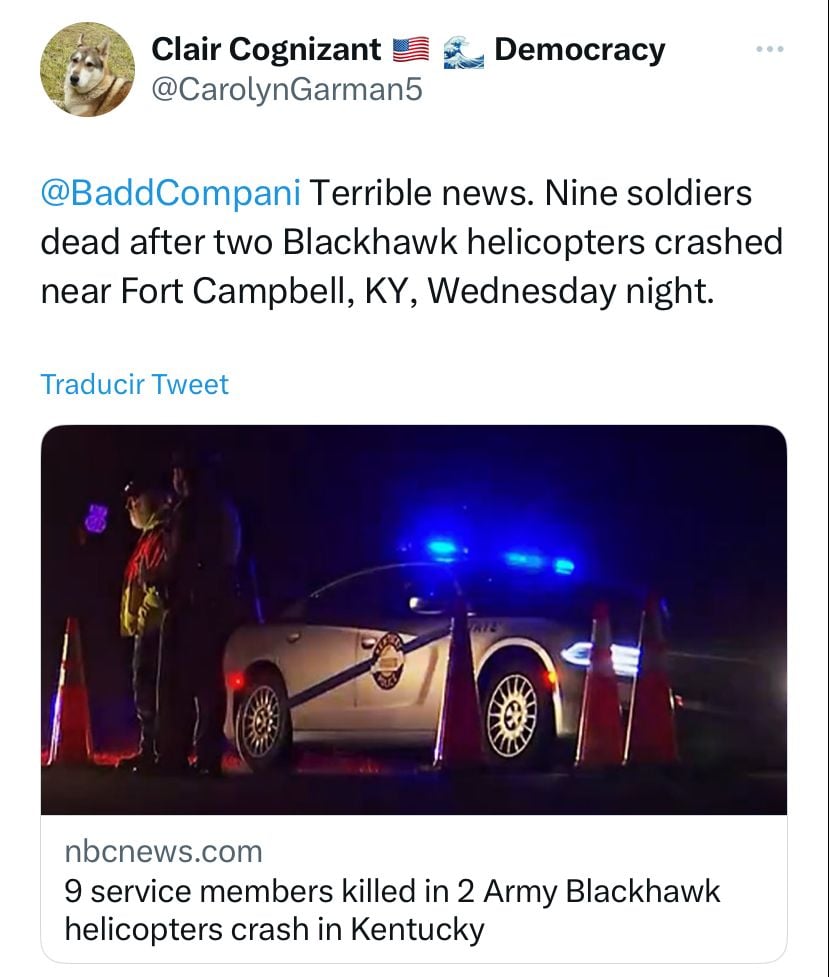
Task: Click the police car door emblem
Action: 390,662
